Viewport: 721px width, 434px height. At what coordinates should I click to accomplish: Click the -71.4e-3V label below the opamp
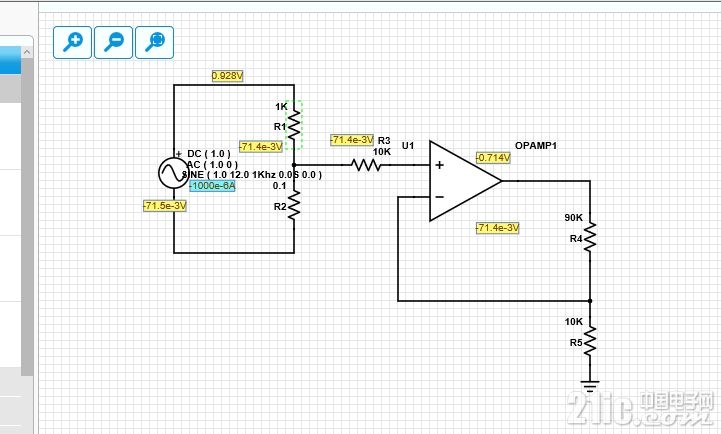pyautogui.click(x=497, y=228)
